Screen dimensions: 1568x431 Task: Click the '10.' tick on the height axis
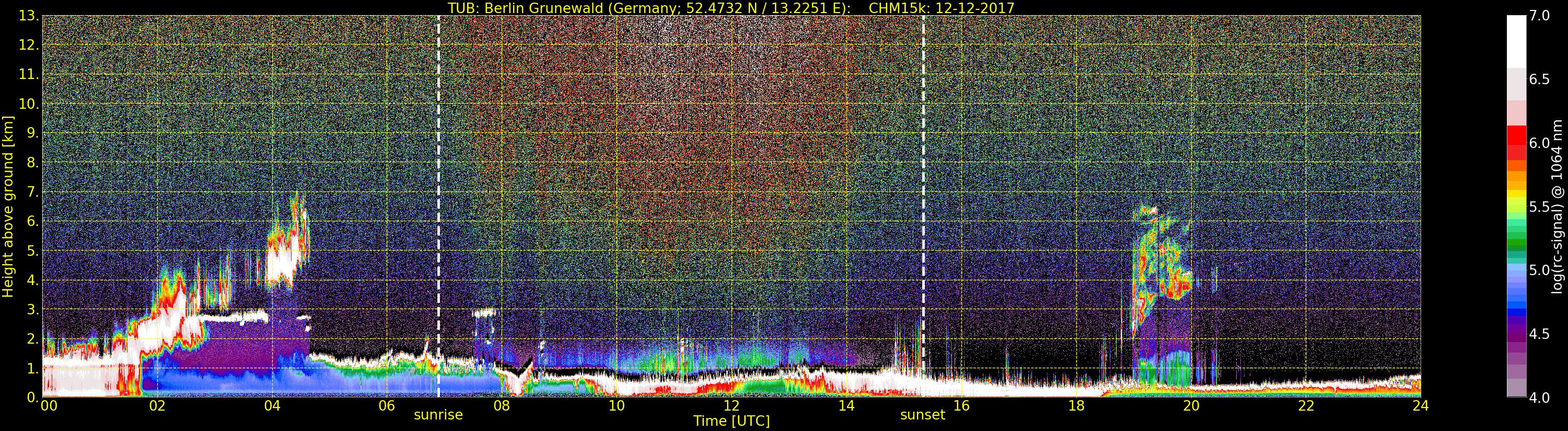[29, 104]
